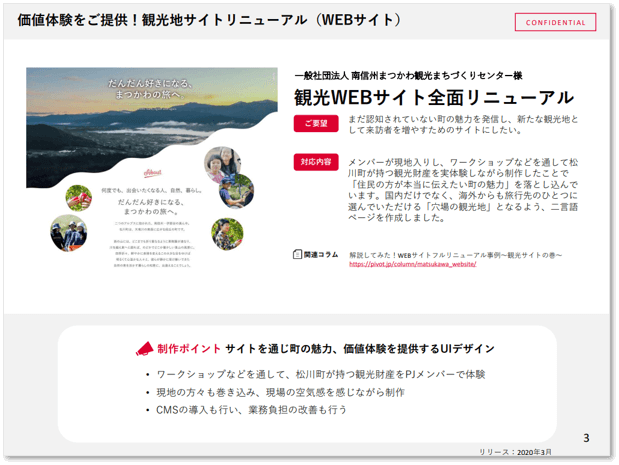Viewport: 619px width, 465px height.
Task: Click the client name 一般社団法人 南信州まつかわ観光まちづくりセンター様
Action: point(408,75)
